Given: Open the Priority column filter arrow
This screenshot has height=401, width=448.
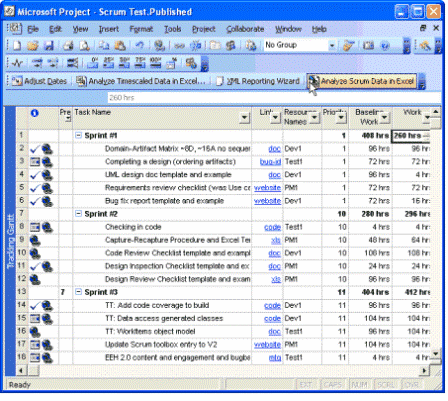Looking at the screenshot, I should tap(341, 117).
